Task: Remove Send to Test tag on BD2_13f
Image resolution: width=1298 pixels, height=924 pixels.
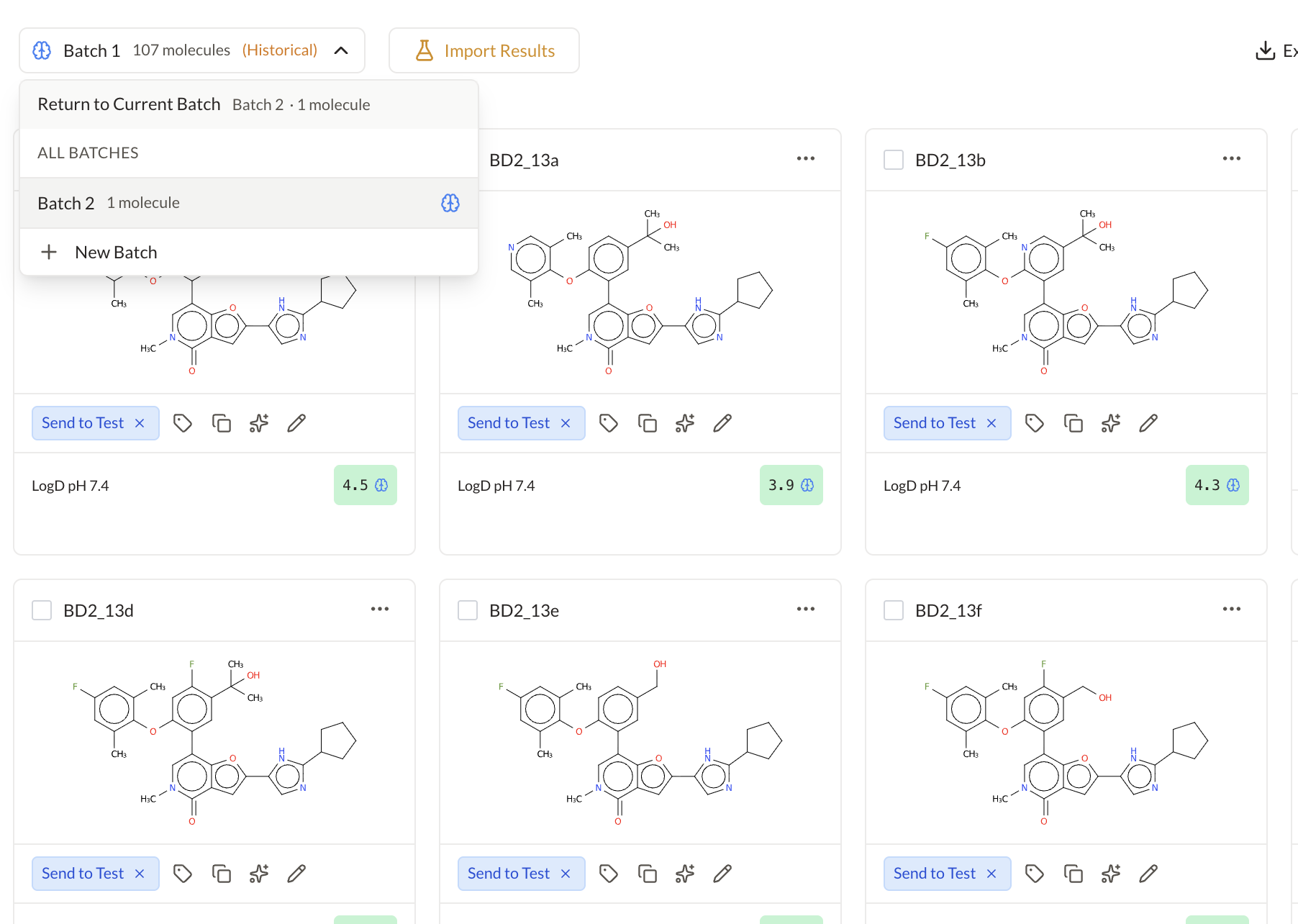Action: [x=991, y=874]
